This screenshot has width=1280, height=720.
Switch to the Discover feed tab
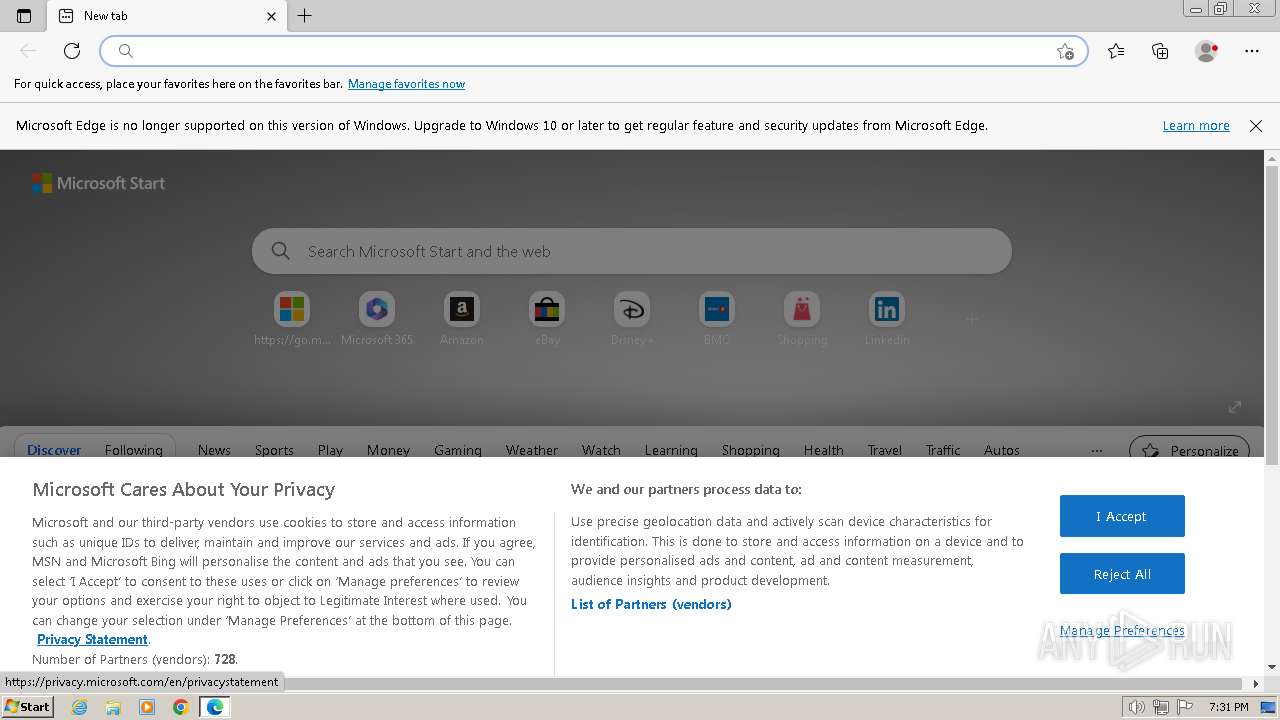click(54, 450)
